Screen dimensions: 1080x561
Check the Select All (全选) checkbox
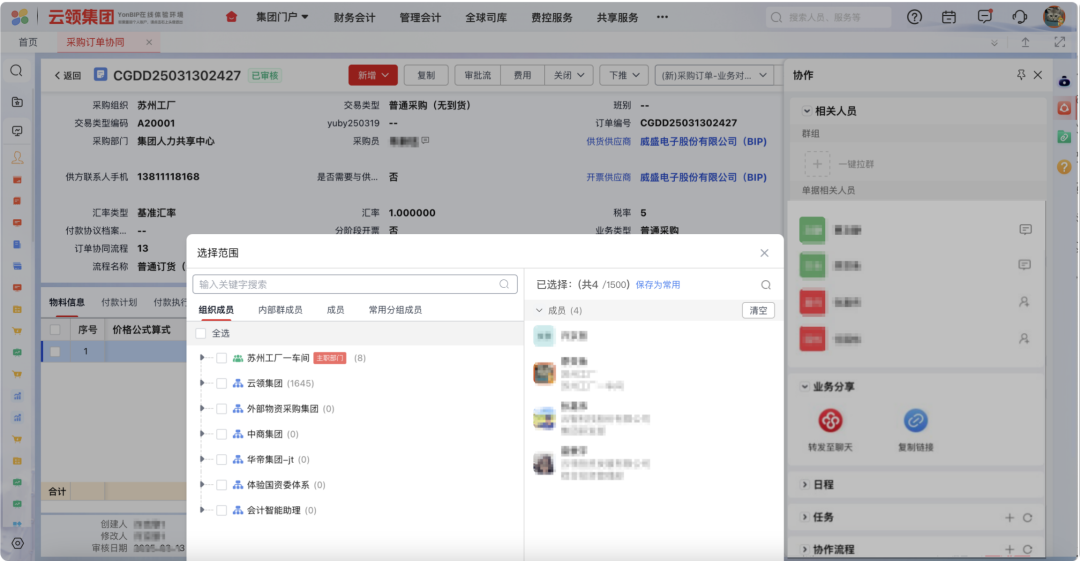click(201, 334)
